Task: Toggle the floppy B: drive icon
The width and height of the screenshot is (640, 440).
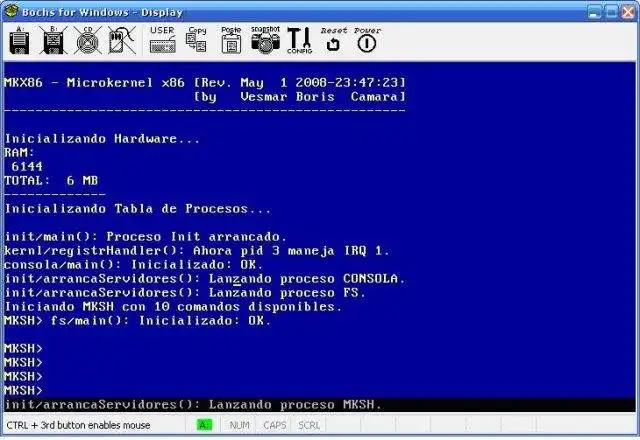Action: point(53,41)
